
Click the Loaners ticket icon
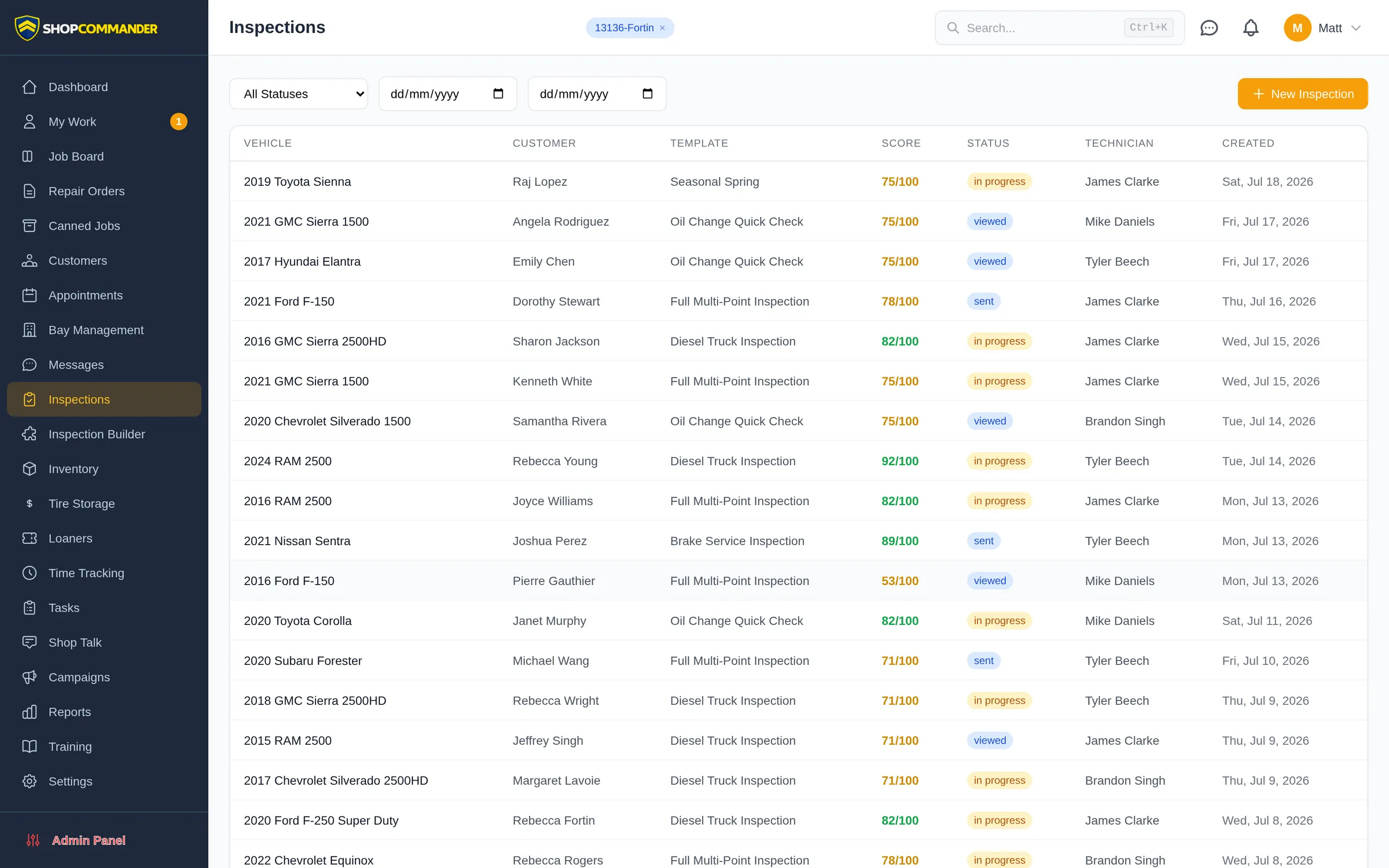click(x=30, y=538)
